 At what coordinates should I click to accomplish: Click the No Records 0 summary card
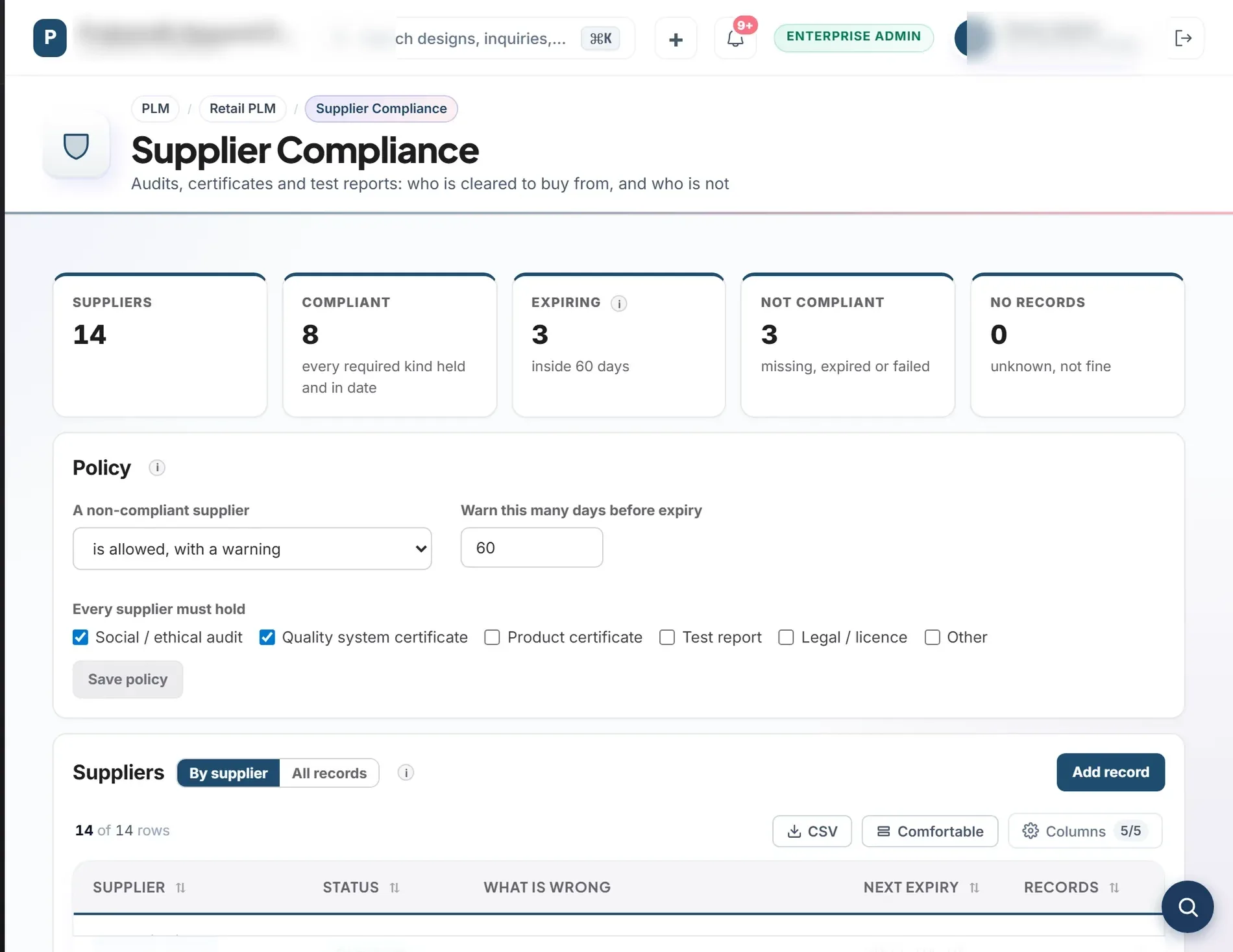[x=1077, y=345]
